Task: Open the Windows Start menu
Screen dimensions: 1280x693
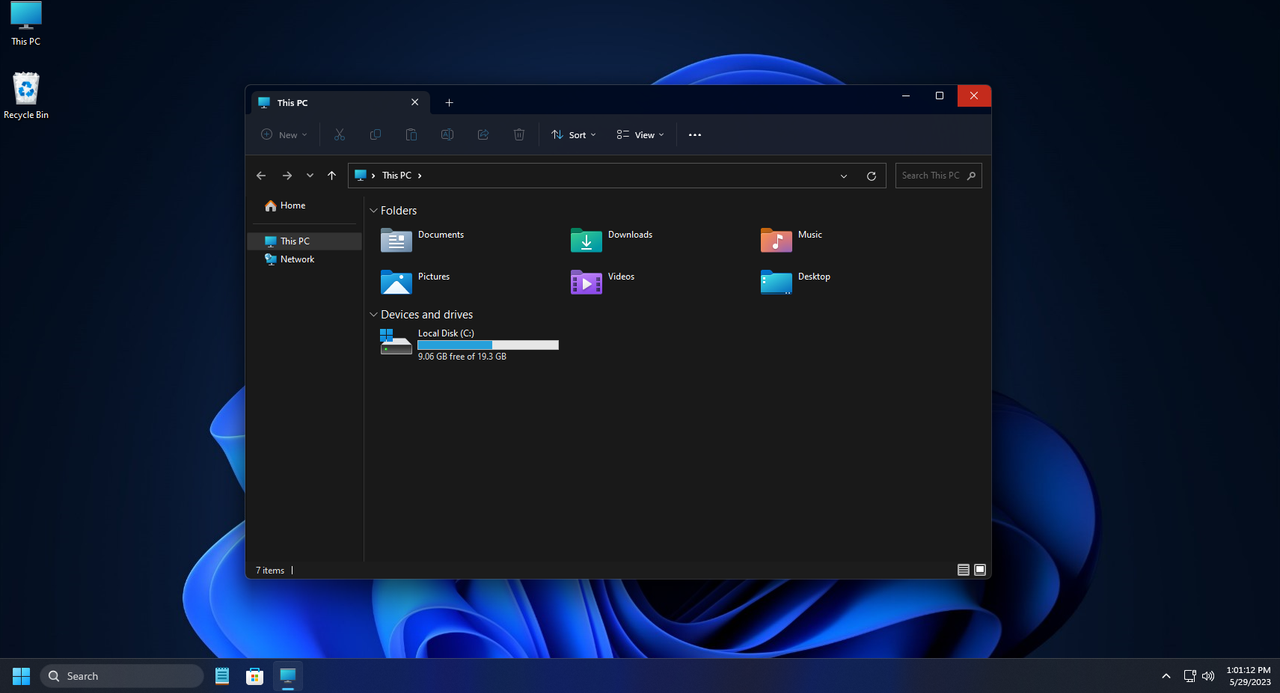Action: [x=21, y=676]
